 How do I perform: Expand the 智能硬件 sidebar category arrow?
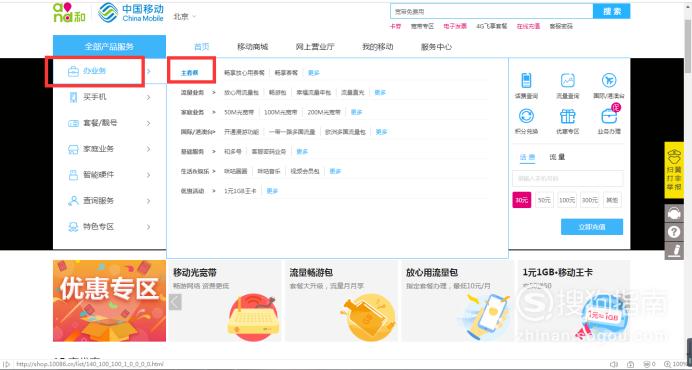[x=149, y=175]
